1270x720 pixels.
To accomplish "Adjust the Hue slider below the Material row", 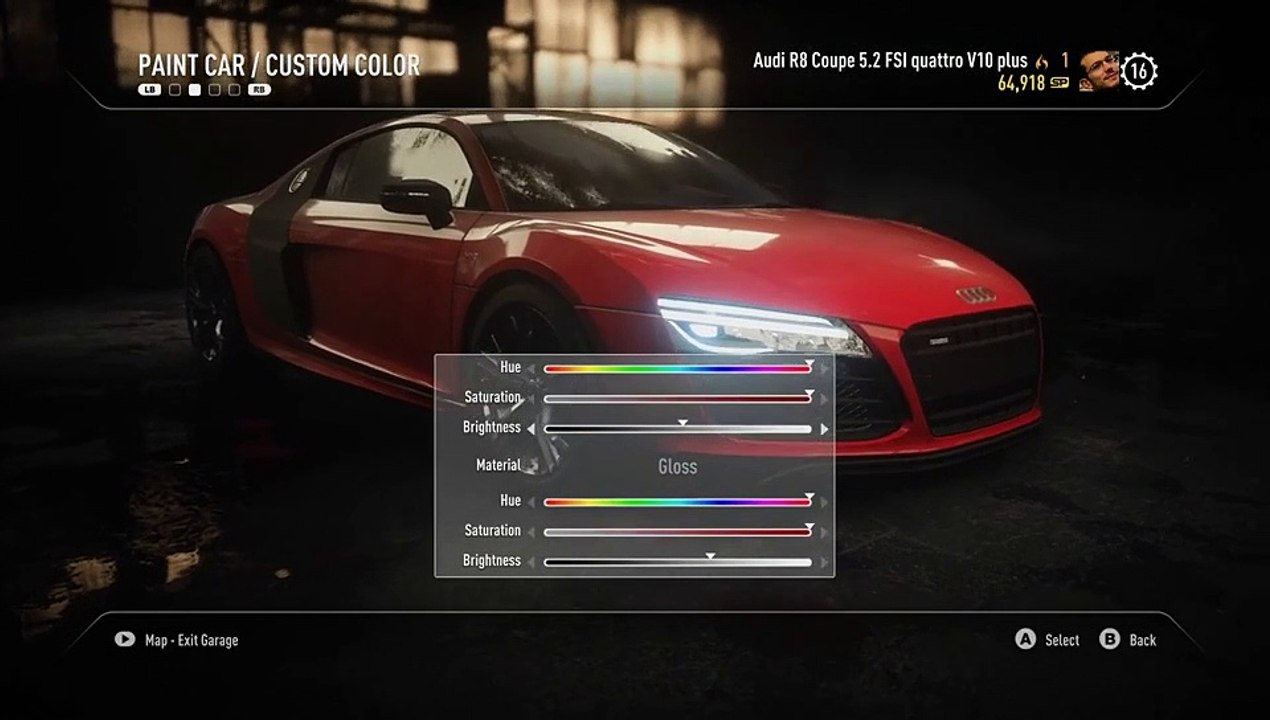I will coord(677,502).
